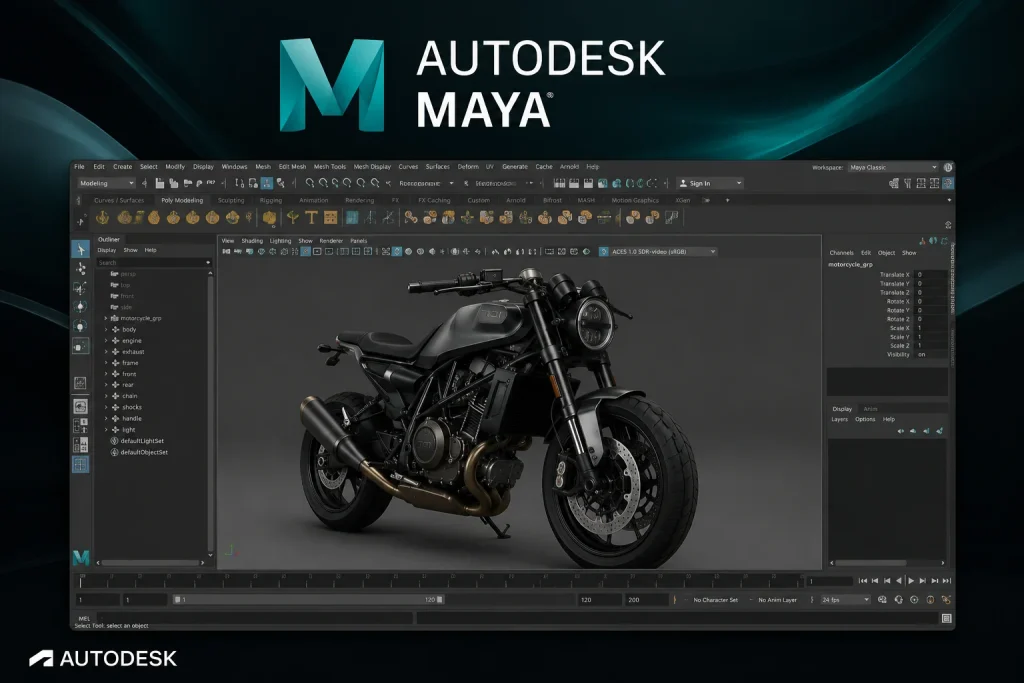Click the playback range slider bar
1024x683 pixels.
tap(308, 599)
